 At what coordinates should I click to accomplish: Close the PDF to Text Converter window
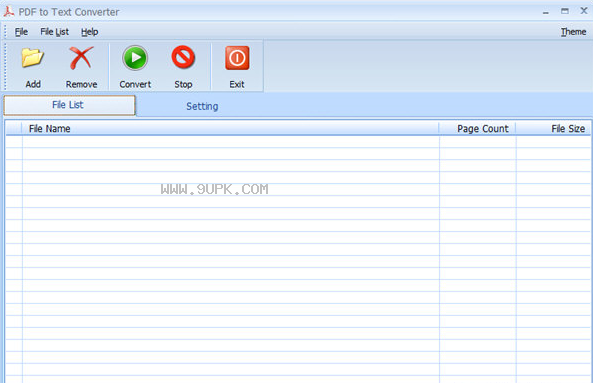click(x=584, y=11)
